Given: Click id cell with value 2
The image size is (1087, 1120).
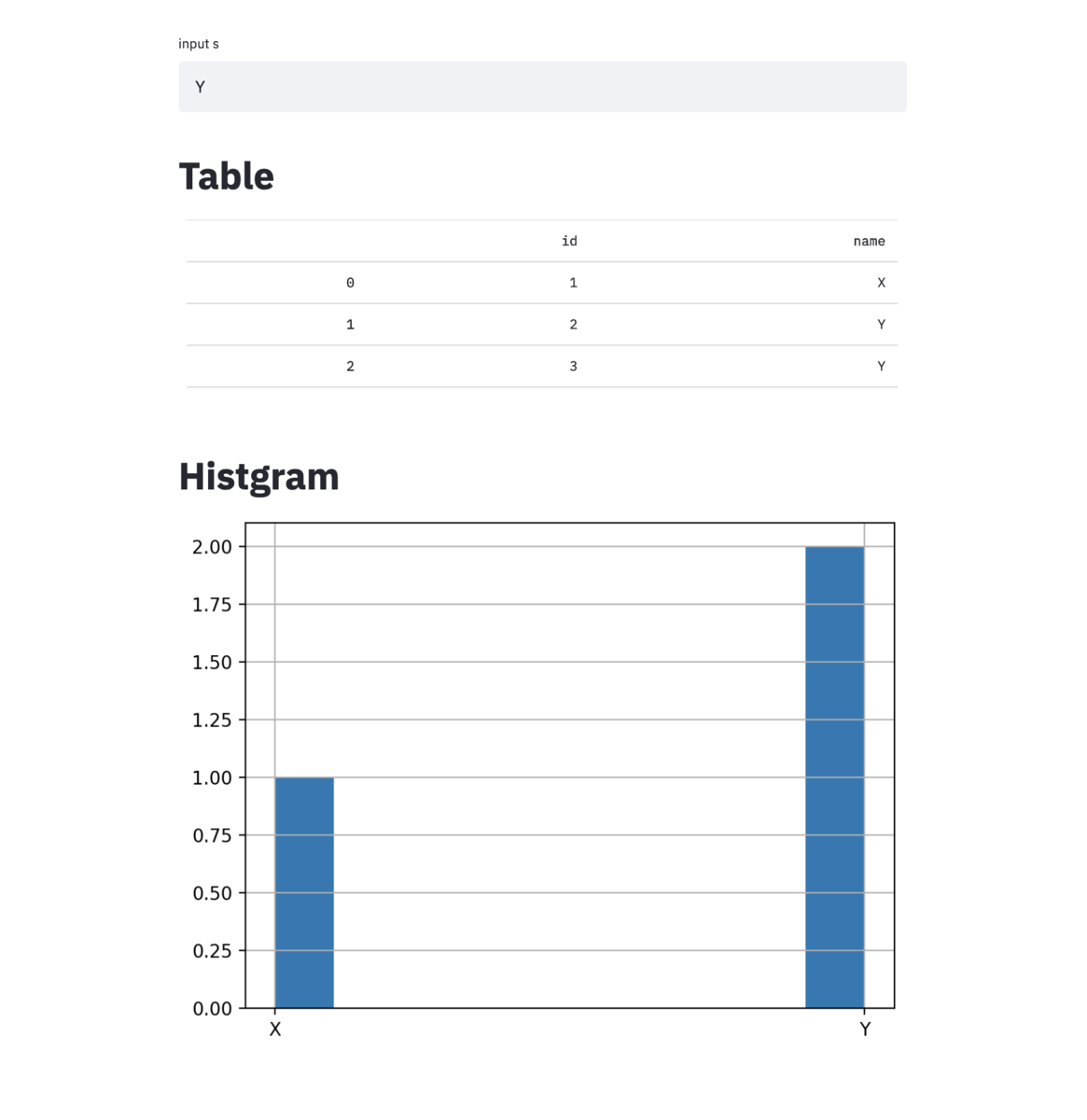Looking at the screenshot, I should coord(573,325).
